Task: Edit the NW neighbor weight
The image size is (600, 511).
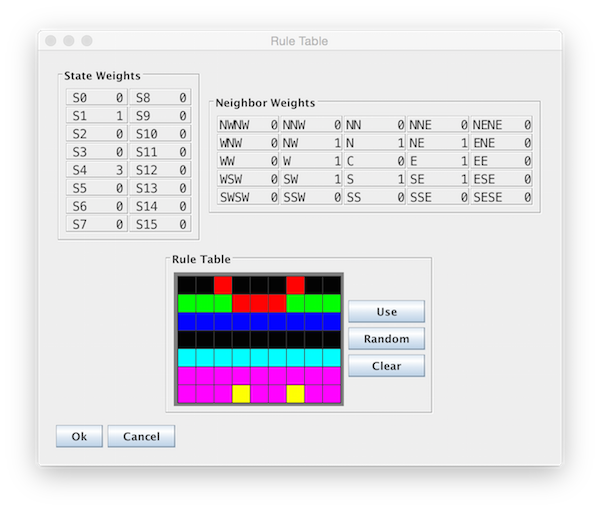Action: 311,143
